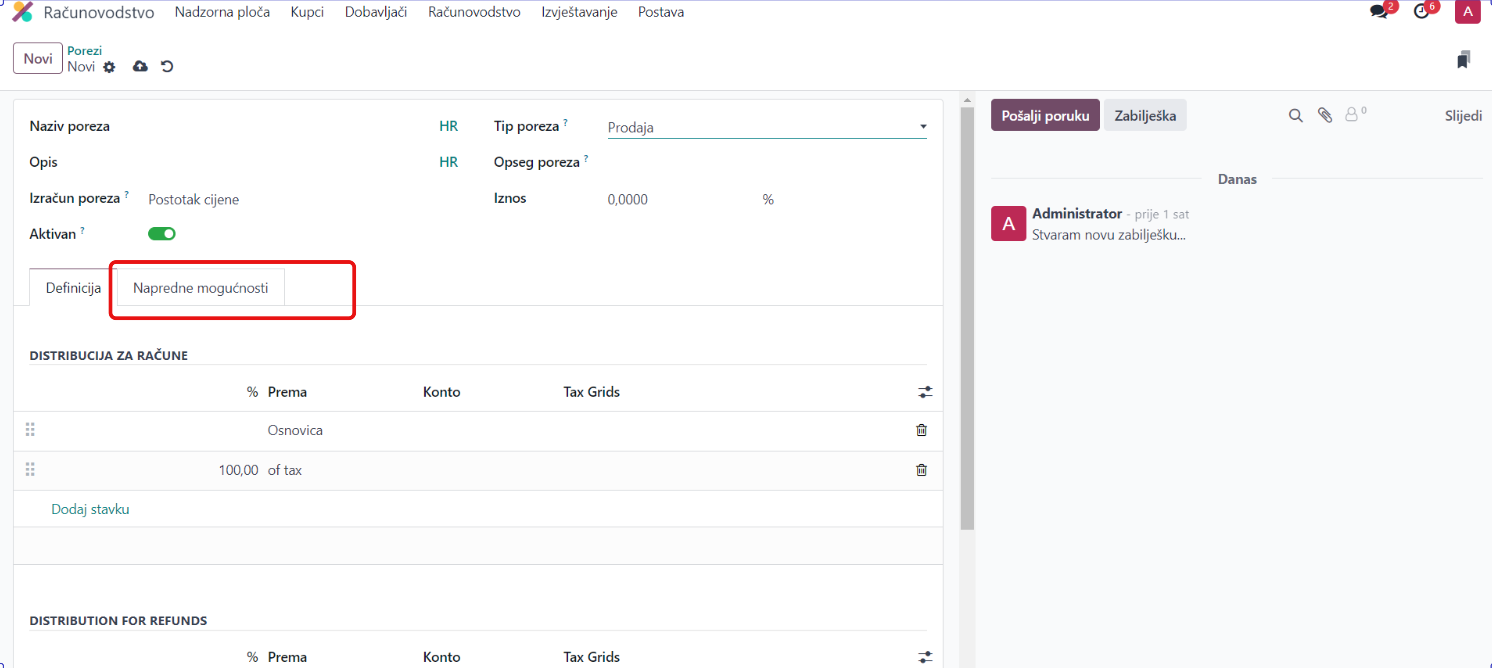This screenshot has height=668, width=1492.
Task: Switch to the Napredne mogućnosti tab
Action: click(x=200, y=288)
